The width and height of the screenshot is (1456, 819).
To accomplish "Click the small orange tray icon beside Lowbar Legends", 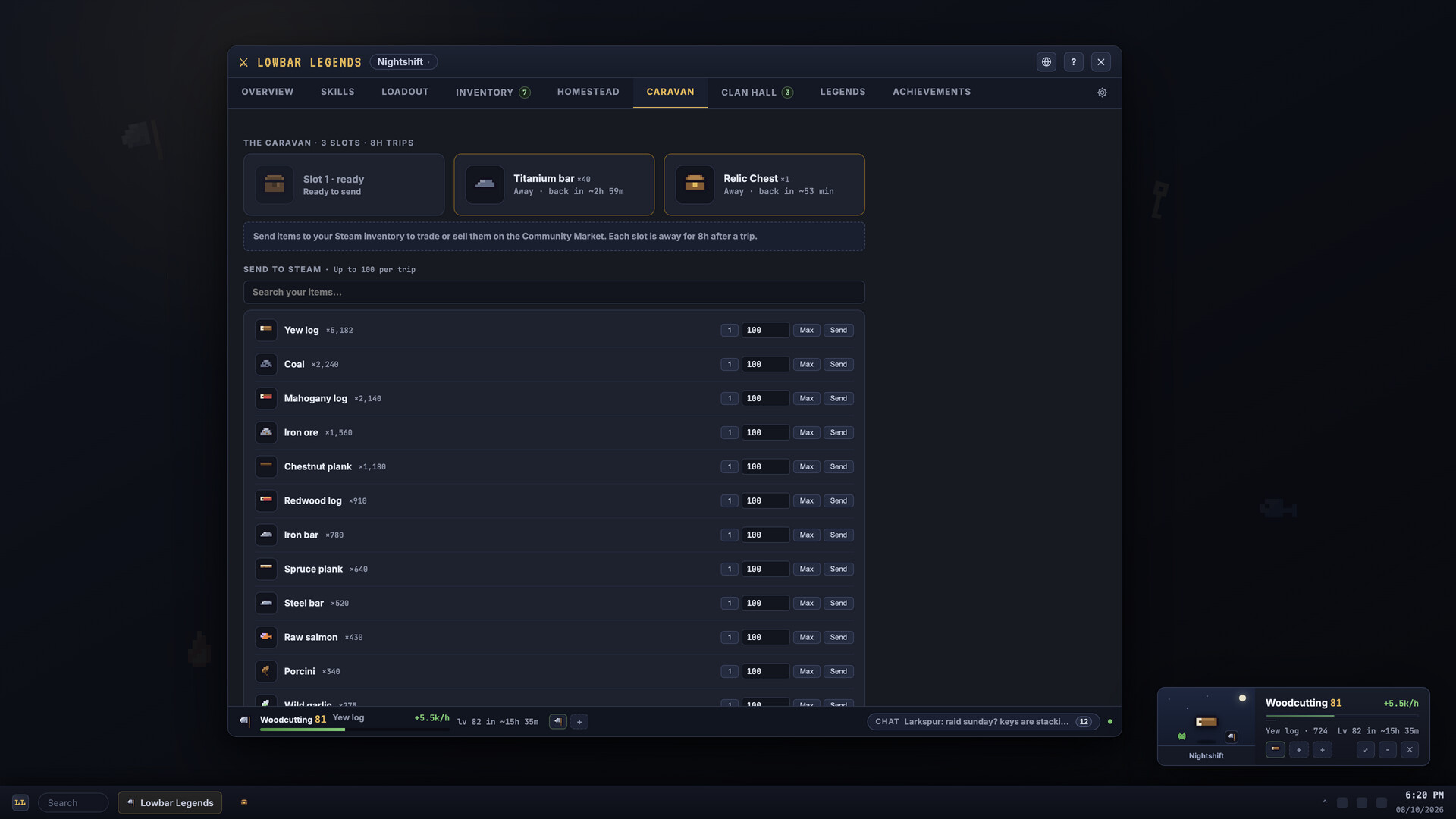I will [244, 802].
